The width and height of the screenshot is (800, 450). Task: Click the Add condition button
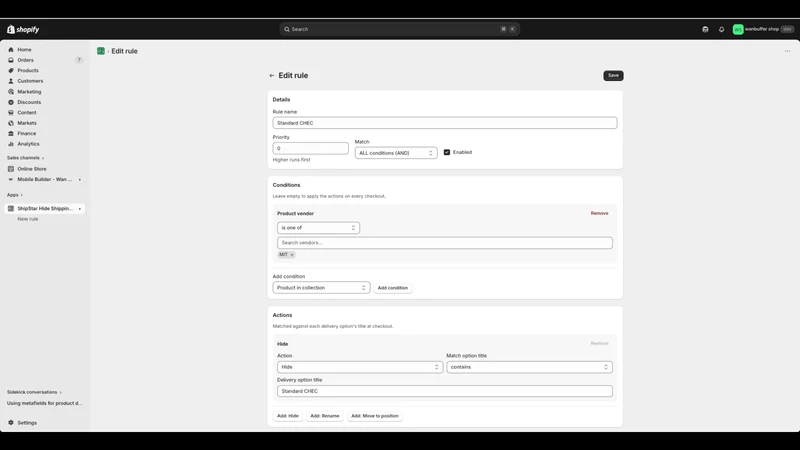[x=393, y=288]
